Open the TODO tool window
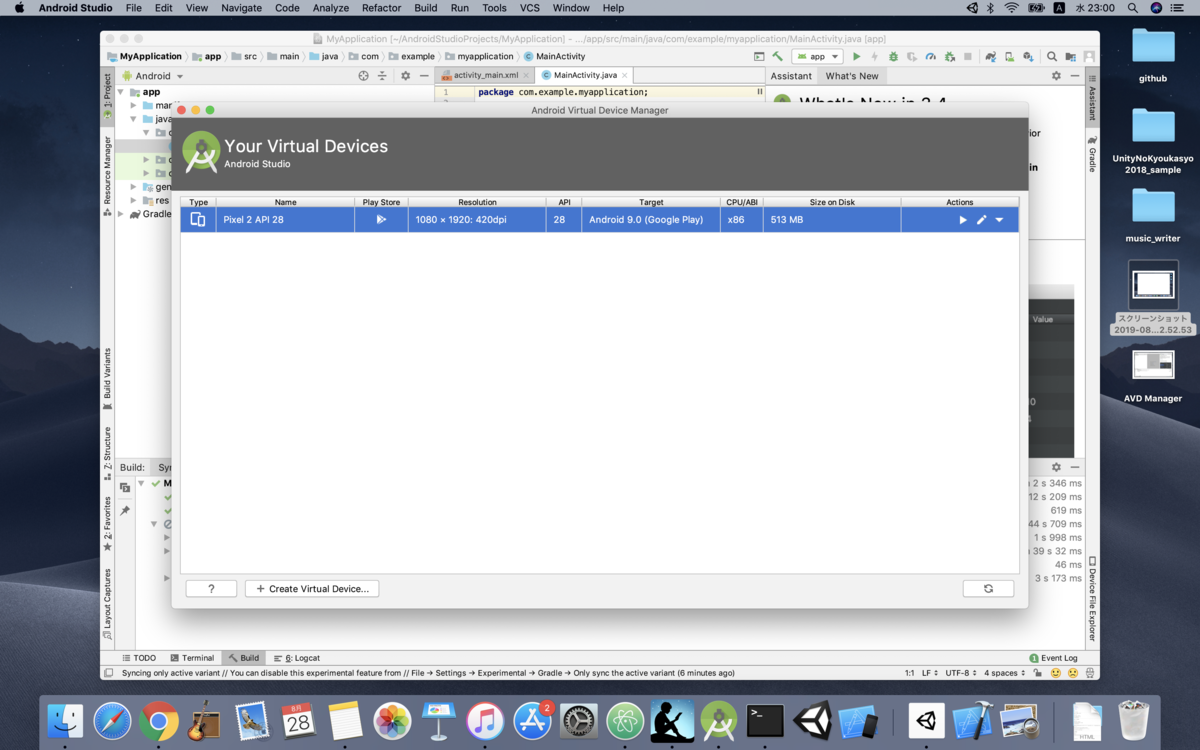This screenshot has width=1200, height=750. pos(138,658)
